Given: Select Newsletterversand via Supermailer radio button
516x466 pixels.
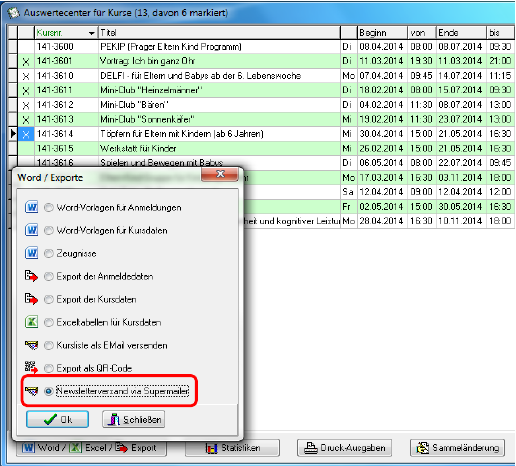Looking at the screenshot, I should tap(49, 391).
